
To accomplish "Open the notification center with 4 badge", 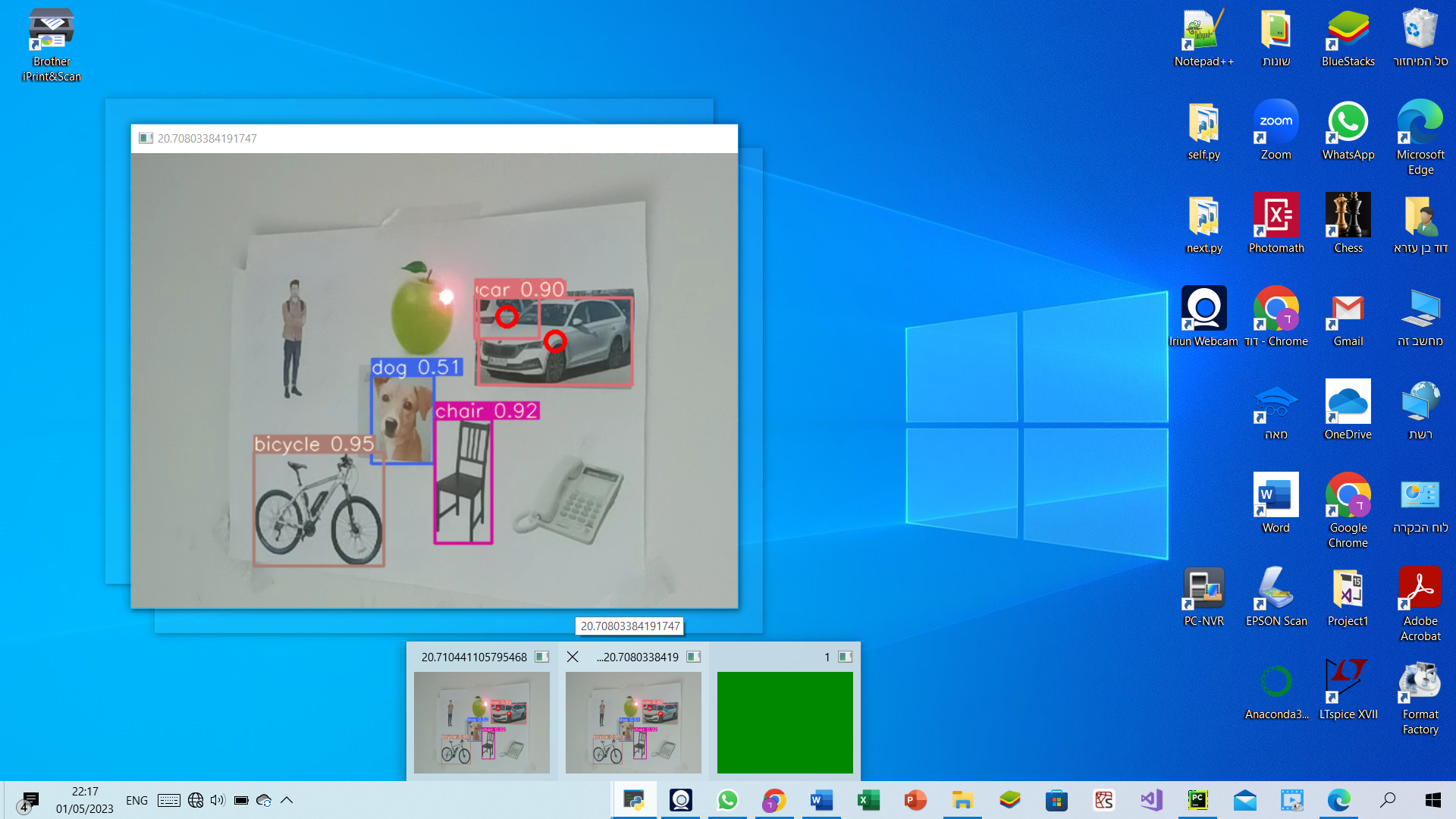I will [x=29, y=801].
